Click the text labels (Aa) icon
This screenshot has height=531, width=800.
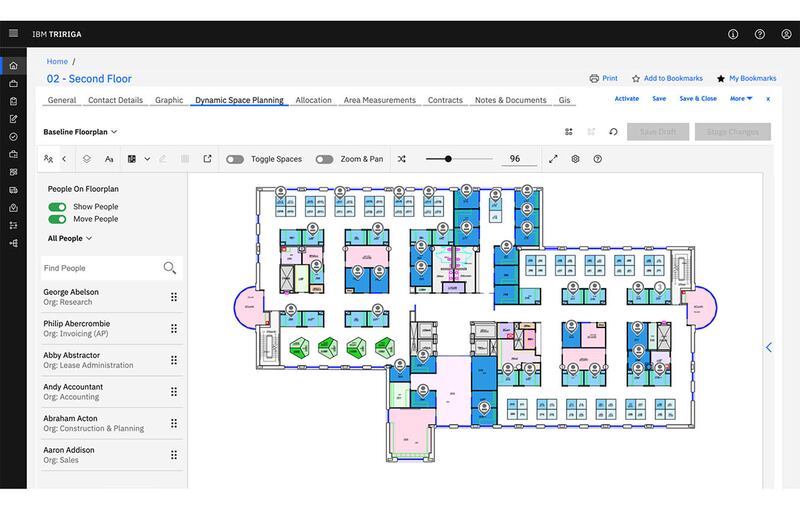pyautogui.click(x=109, y=159)
